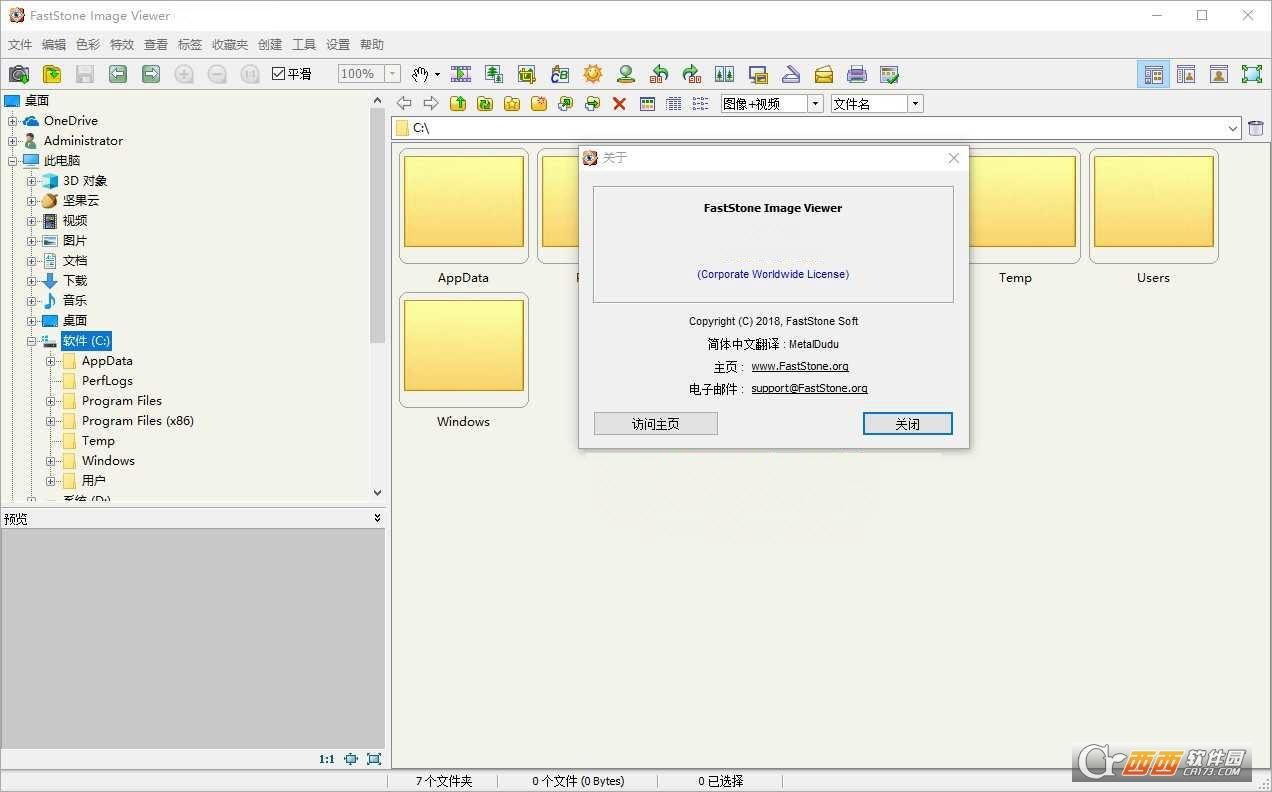Screen dimensions: 1272x792
Task: Click the add to favorites star folder
Action: click(512, 104)
